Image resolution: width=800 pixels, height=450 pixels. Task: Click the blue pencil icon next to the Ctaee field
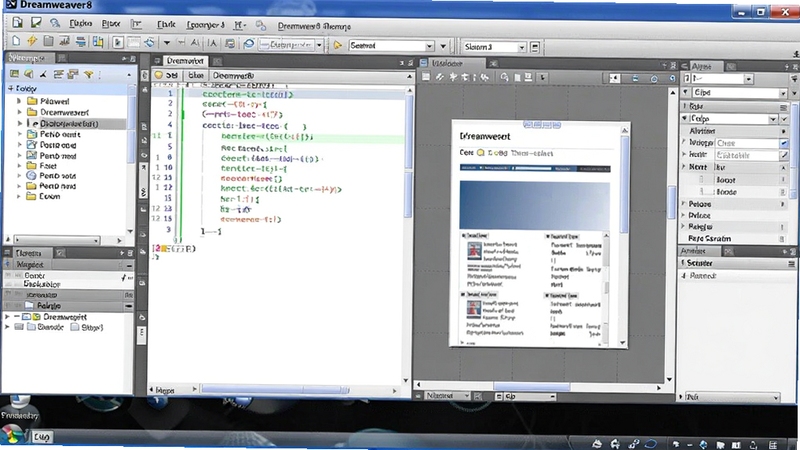(x=784, y=143)
